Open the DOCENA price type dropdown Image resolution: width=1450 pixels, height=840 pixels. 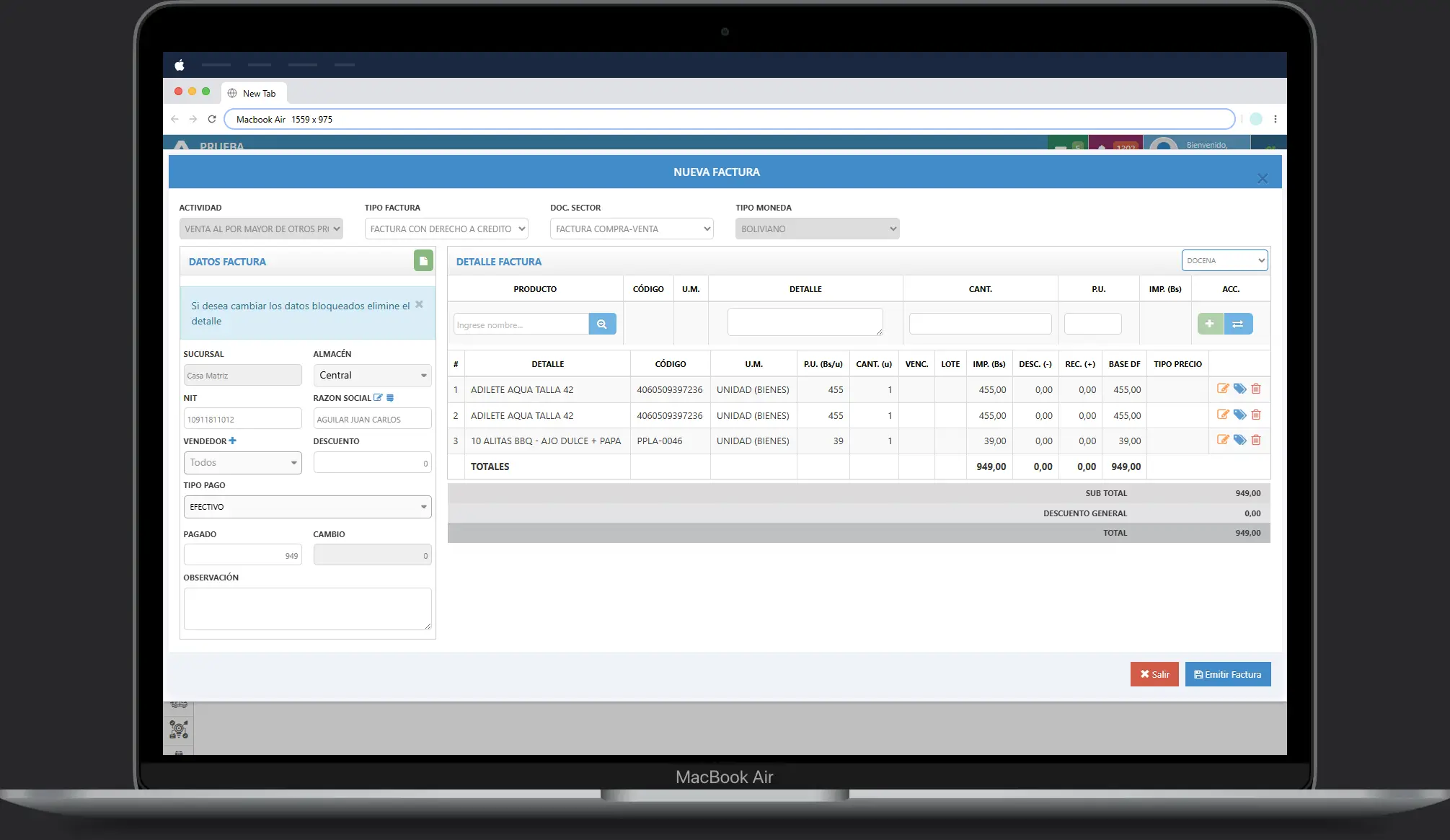click(x=1224, y=260)
